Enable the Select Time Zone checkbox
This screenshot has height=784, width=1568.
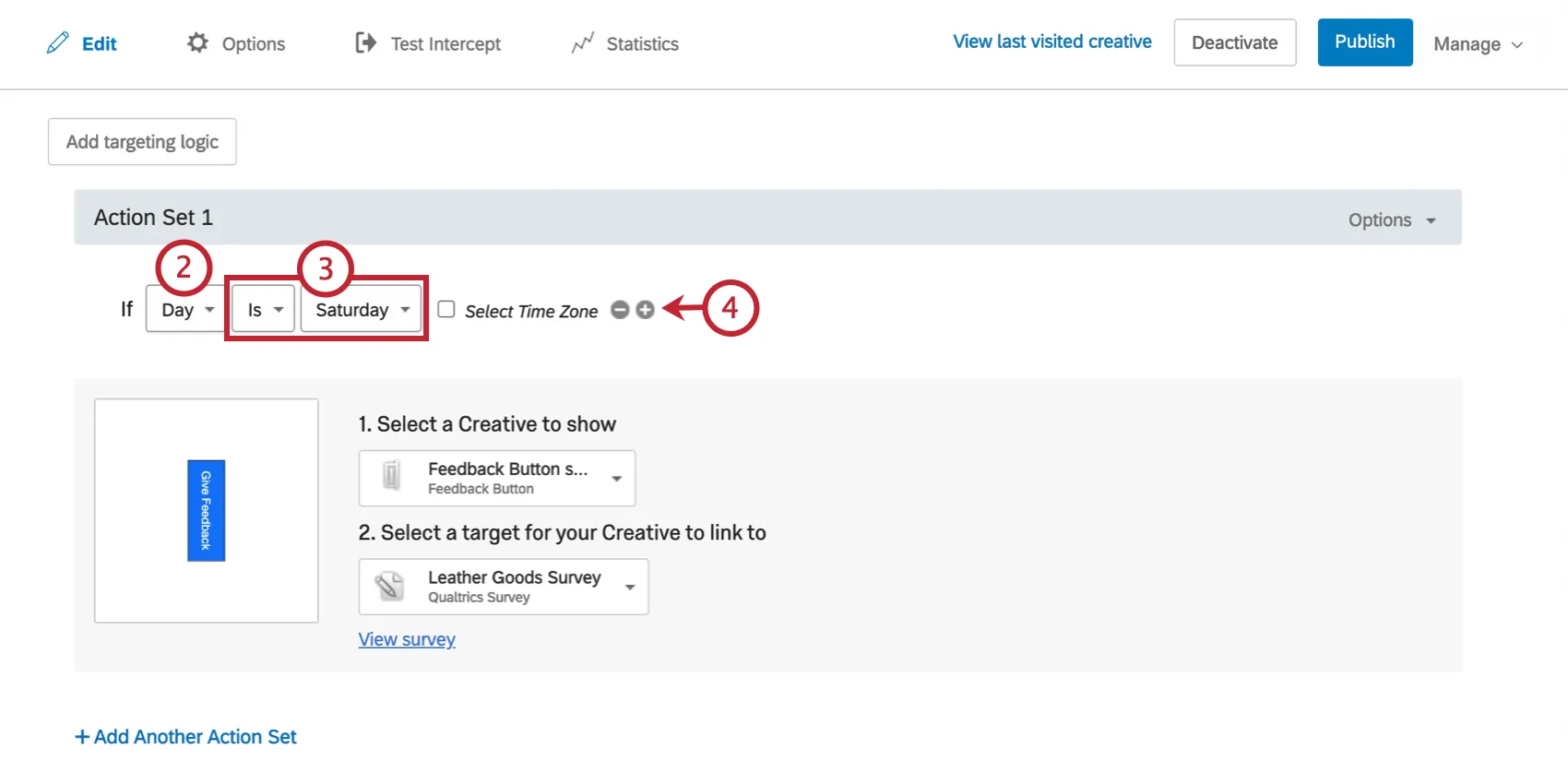click(x=446, y=309)
